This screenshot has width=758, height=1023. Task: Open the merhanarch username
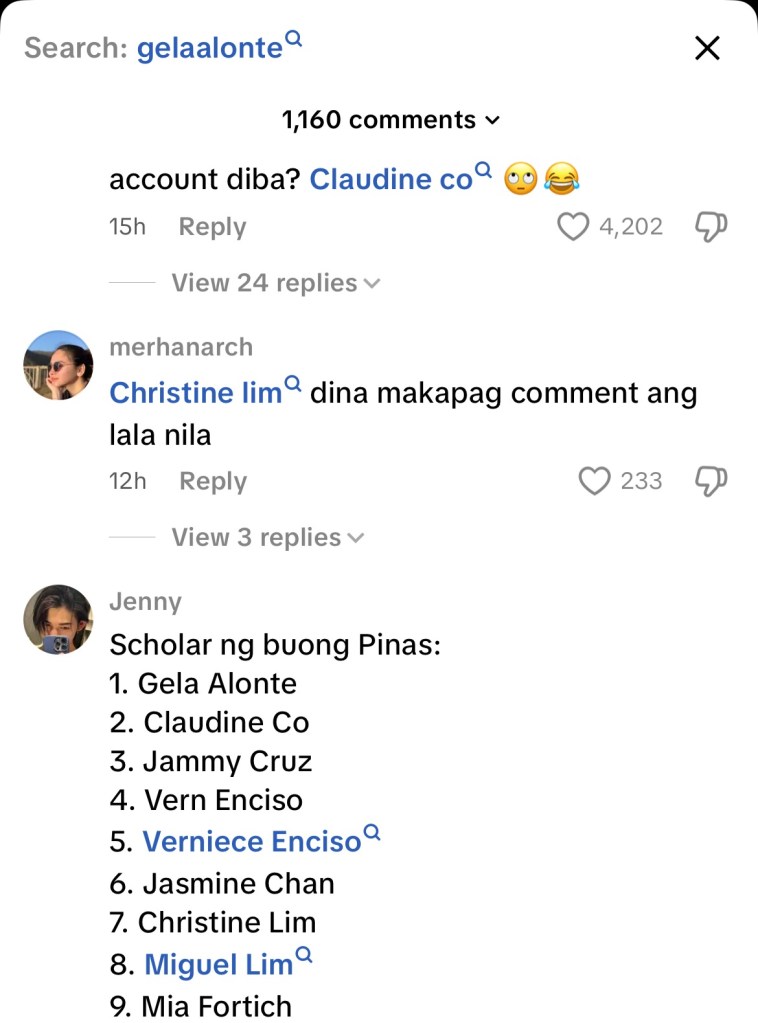[x=181, y=347]
